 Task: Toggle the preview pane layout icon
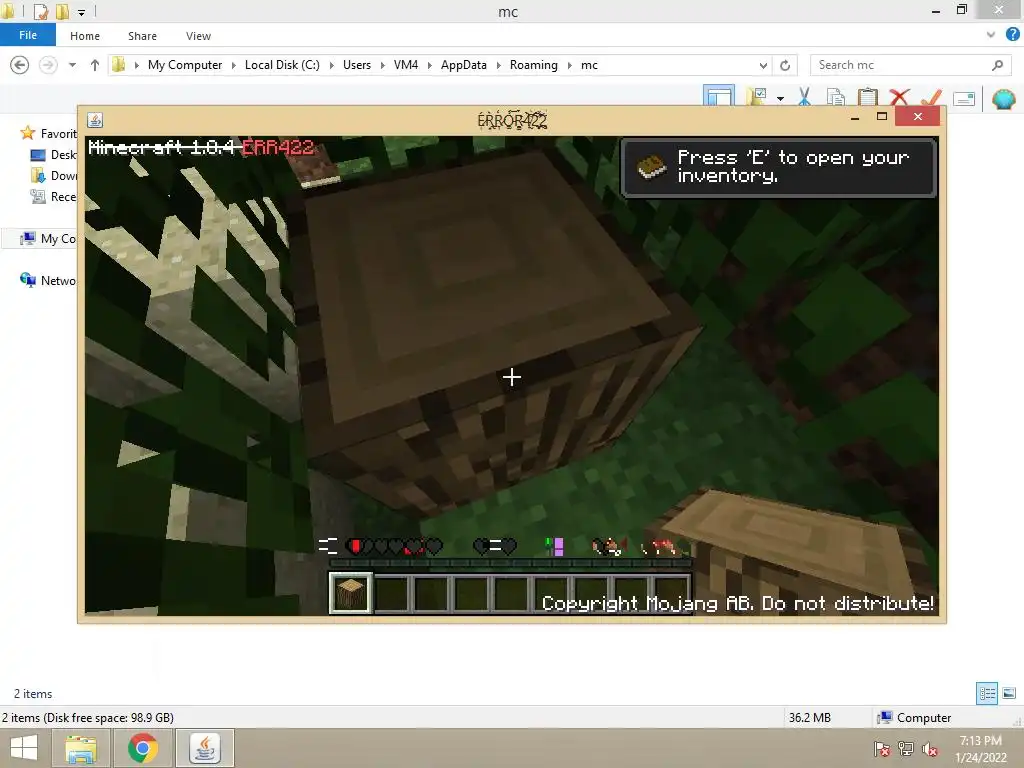[x=718, y=96]
